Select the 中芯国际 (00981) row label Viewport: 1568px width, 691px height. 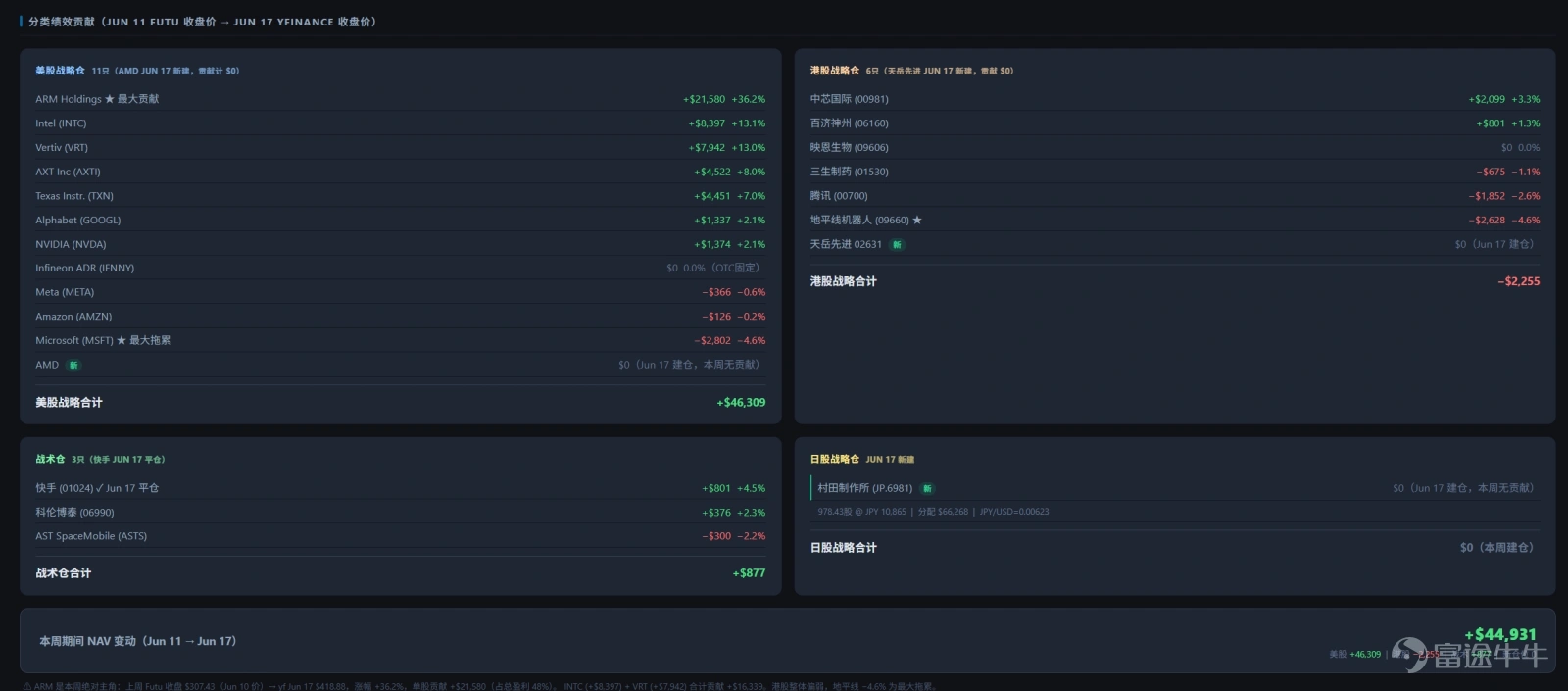(x=850, y=99)
